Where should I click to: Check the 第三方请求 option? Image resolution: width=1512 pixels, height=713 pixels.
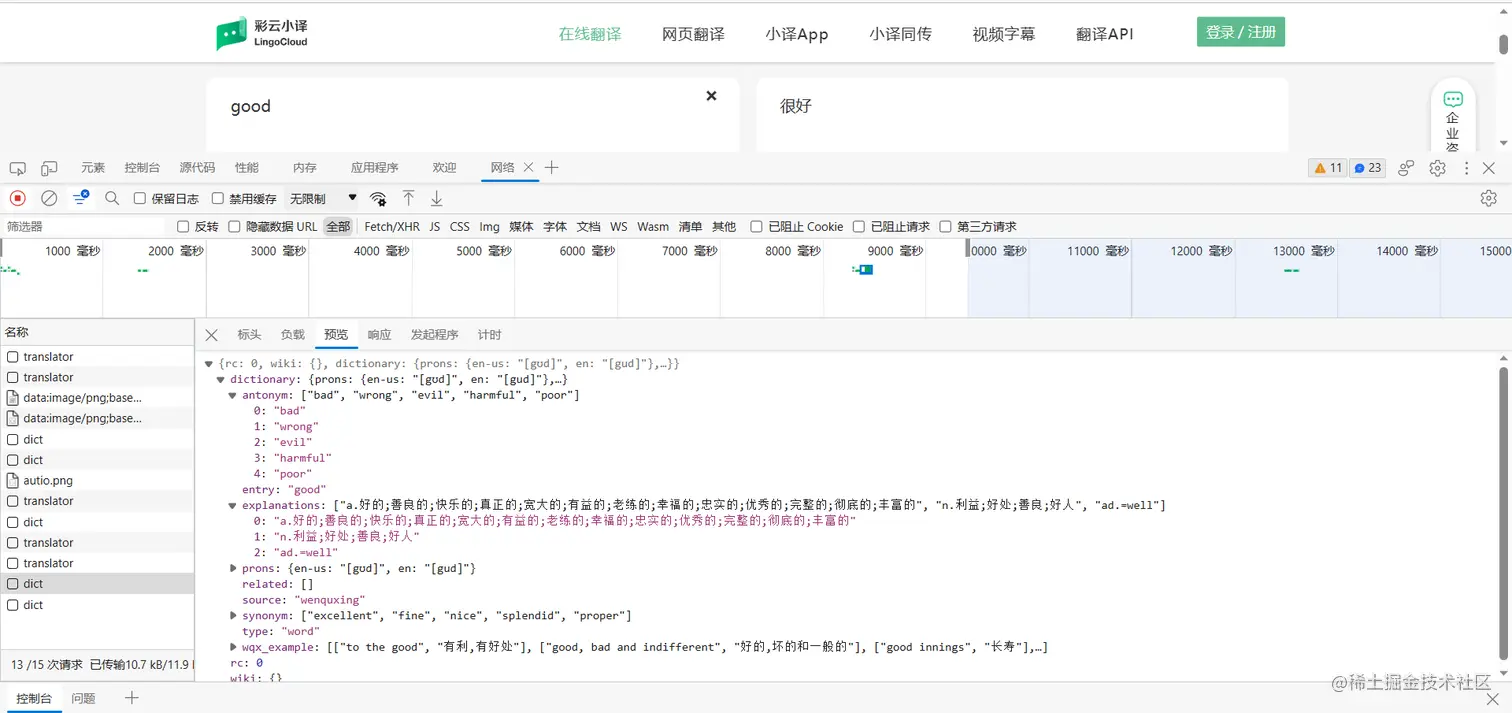(x=946, y=227)
